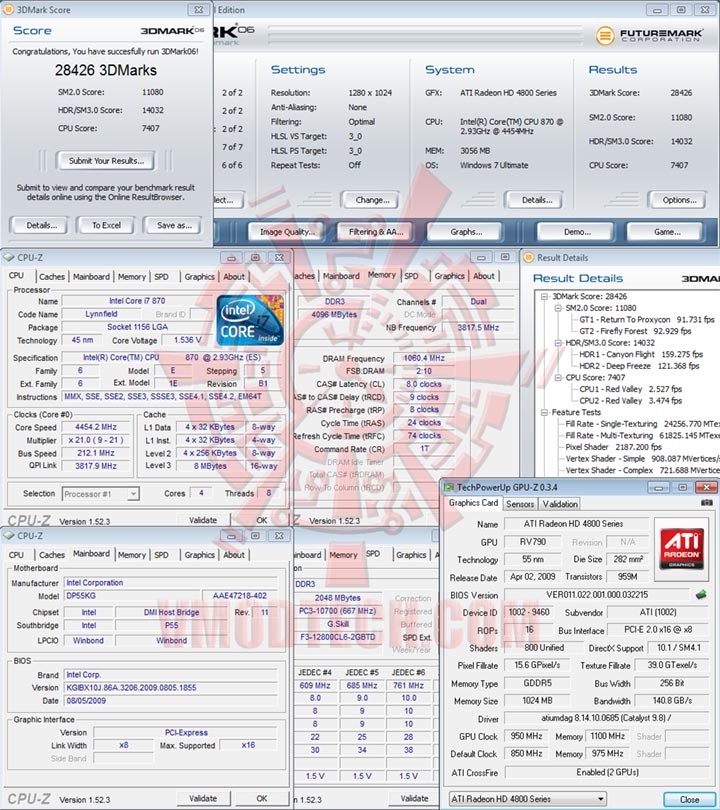Click OK in the CPU-Z Motherboard window

point(261,798)
